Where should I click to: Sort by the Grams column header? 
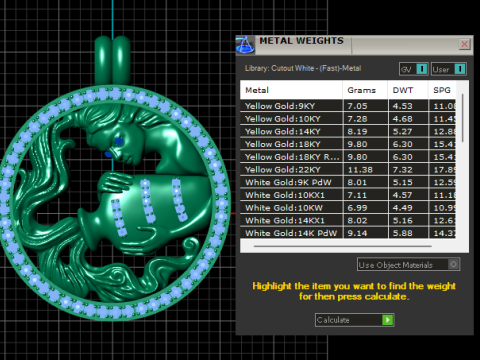pyautogui.click(x=365, y=90)
